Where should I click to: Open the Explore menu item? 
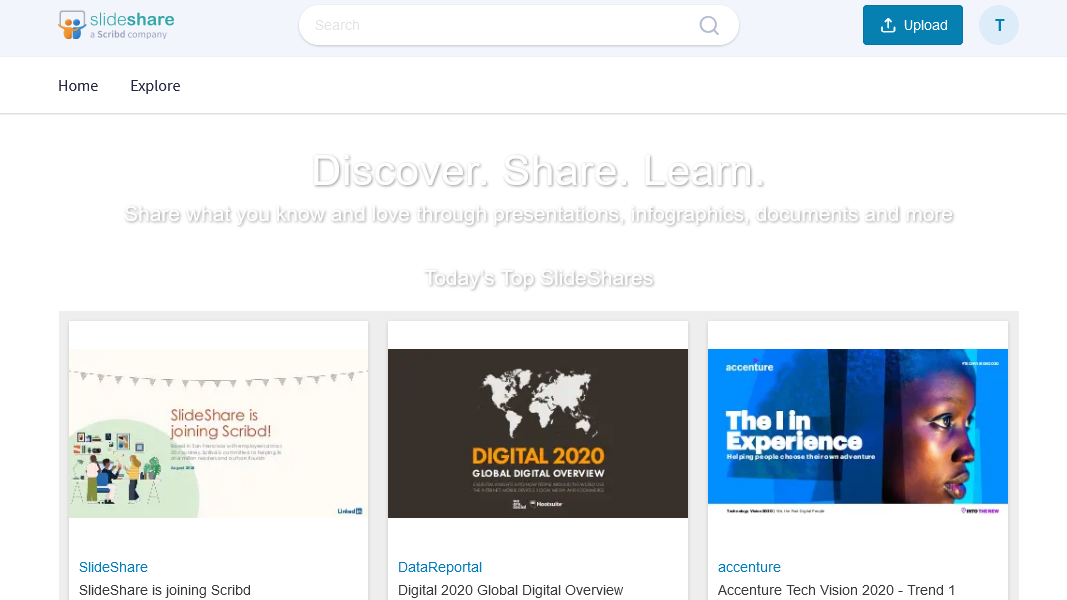(x=155, y=86)
